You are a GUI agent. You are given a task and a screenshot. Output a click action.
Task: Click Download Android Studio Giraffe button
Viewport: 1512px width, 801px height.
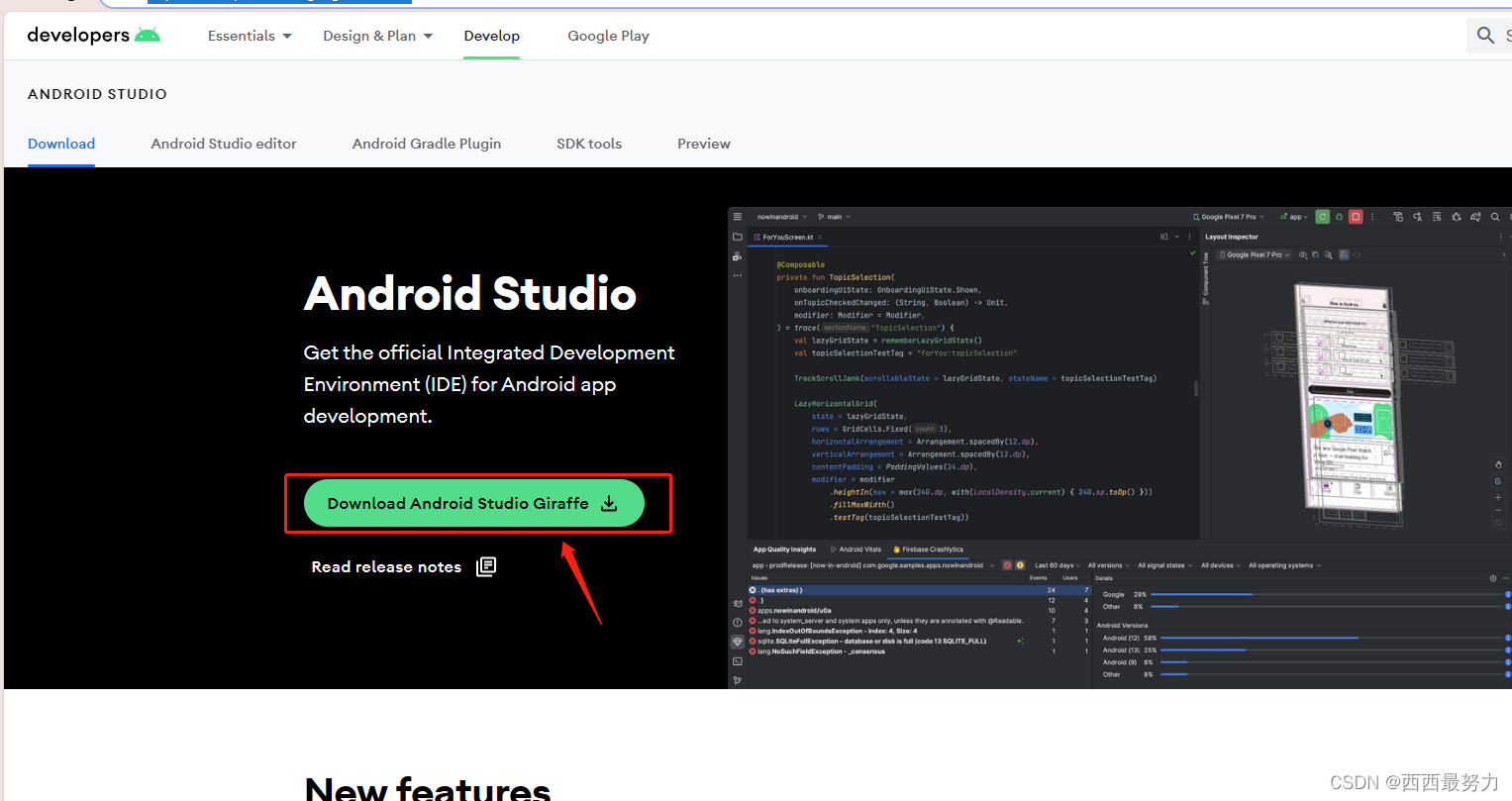click(x=474, y=503)
